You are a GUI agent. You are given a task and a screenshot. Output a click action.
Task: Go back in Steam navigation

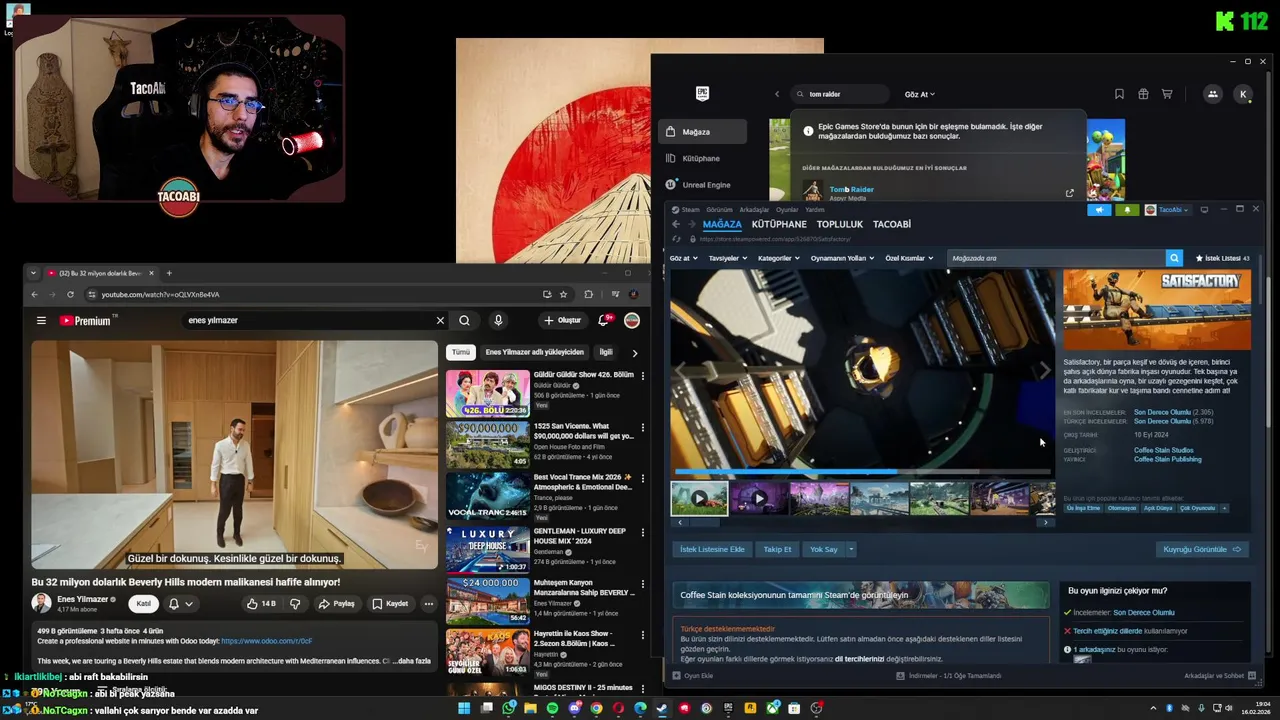[675, 224]
